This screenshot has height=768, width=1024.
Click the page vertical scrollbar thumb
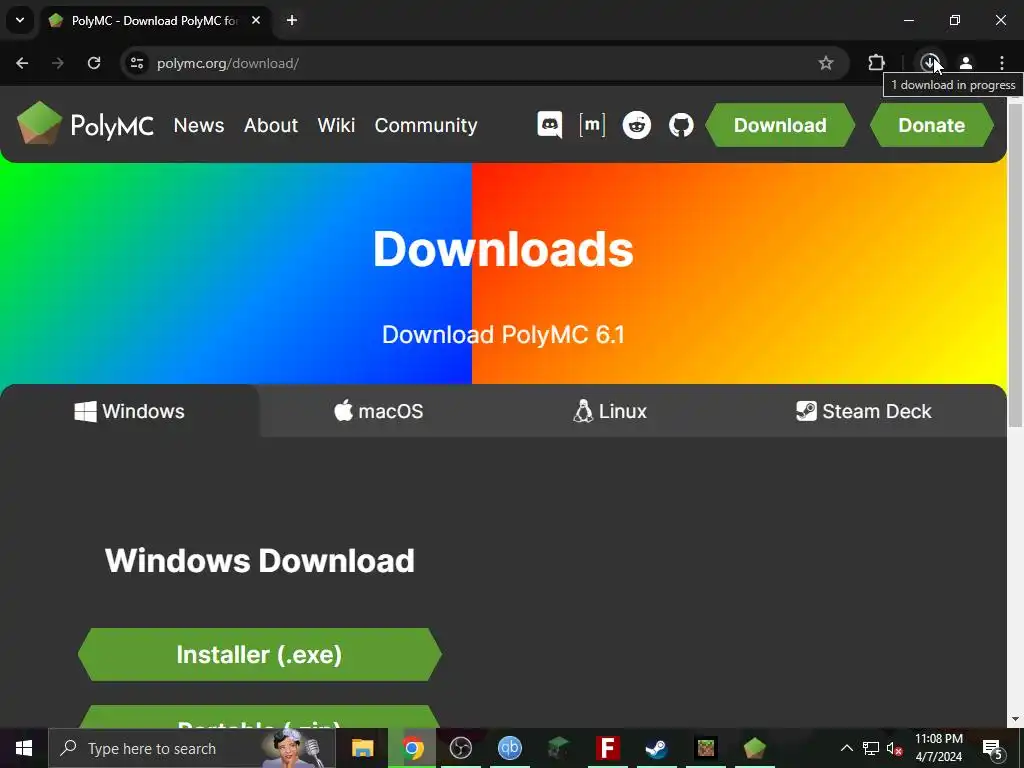click(1016, 264)
